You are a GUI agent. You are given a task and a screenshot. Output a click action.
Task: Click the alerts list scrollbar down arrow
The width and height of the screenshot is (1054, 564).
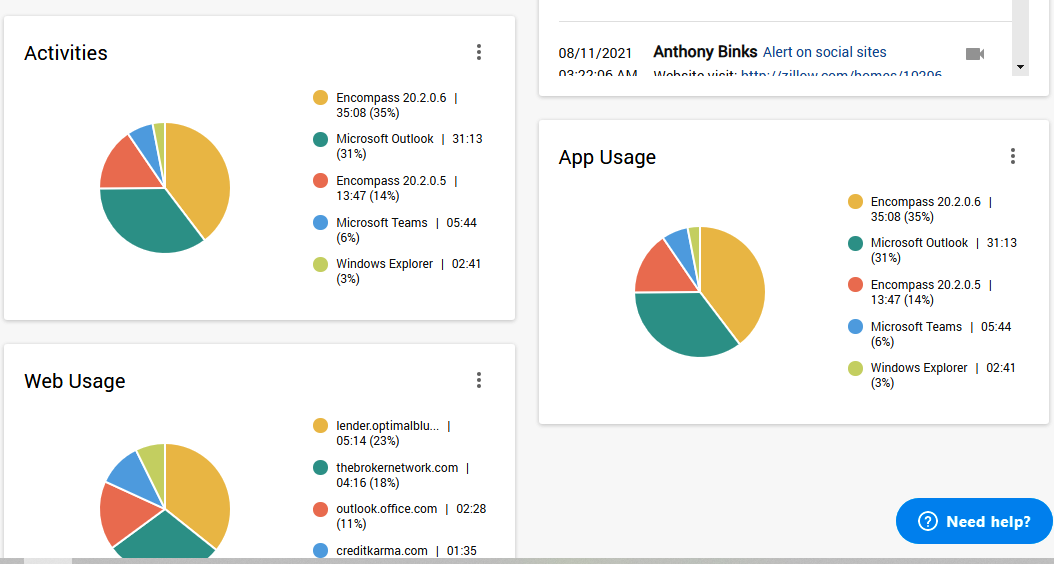1020,67
